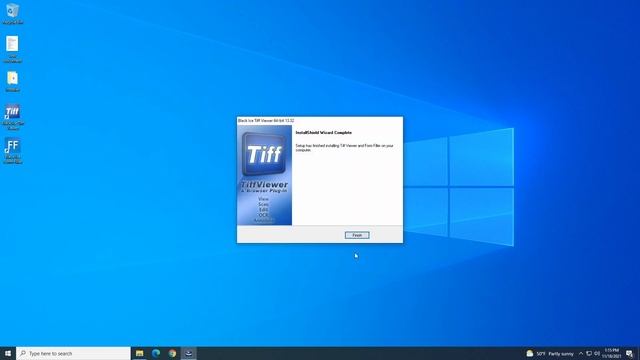640x360 pixels.
Task: Open the Windows Start menu
Action: point(8,353)
